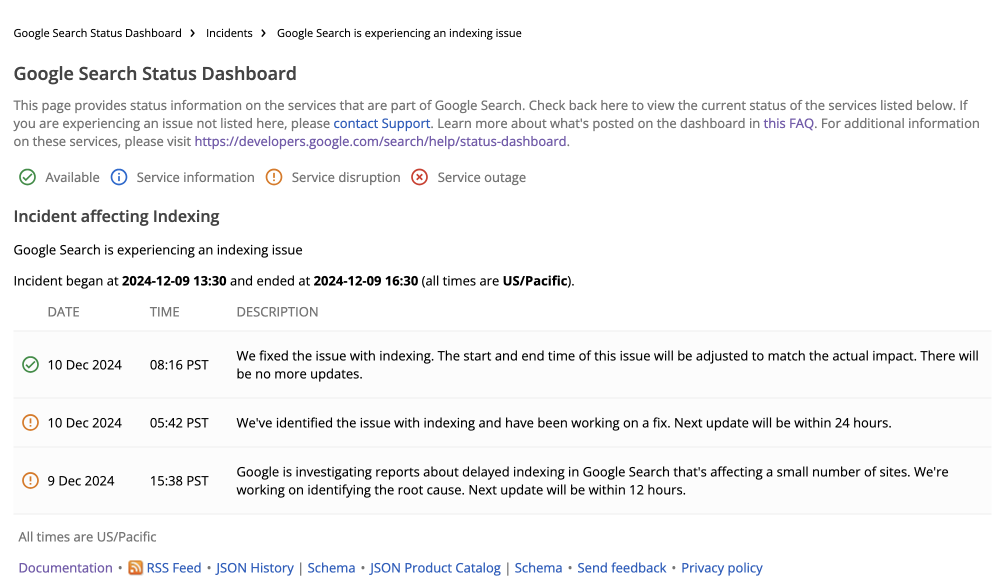1003x587 pixels.
Task: Click the chevron after Incidents breadcrumb
Action: click(264, 33)
